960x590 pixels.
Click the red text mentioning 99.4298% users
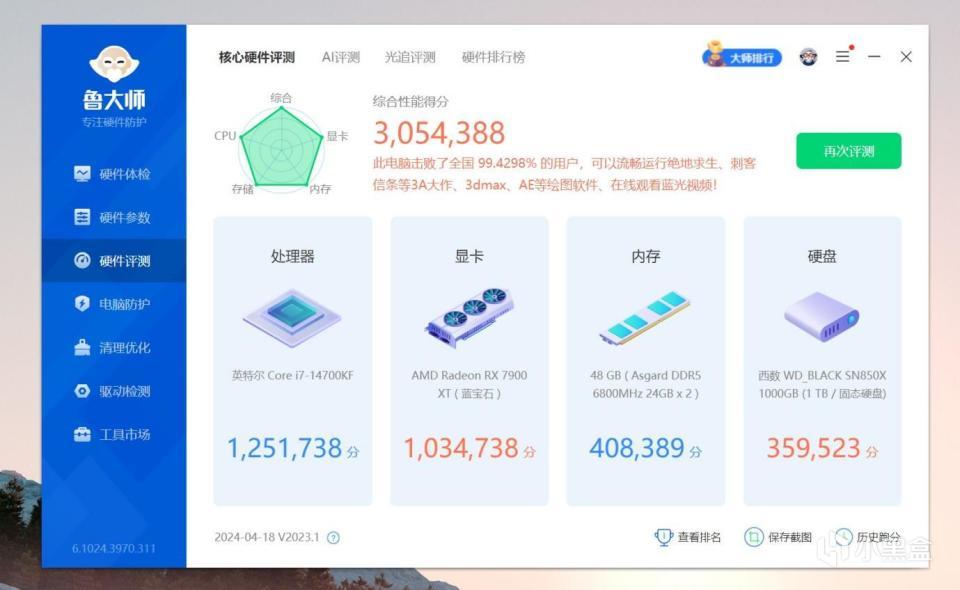coord(564,174)
